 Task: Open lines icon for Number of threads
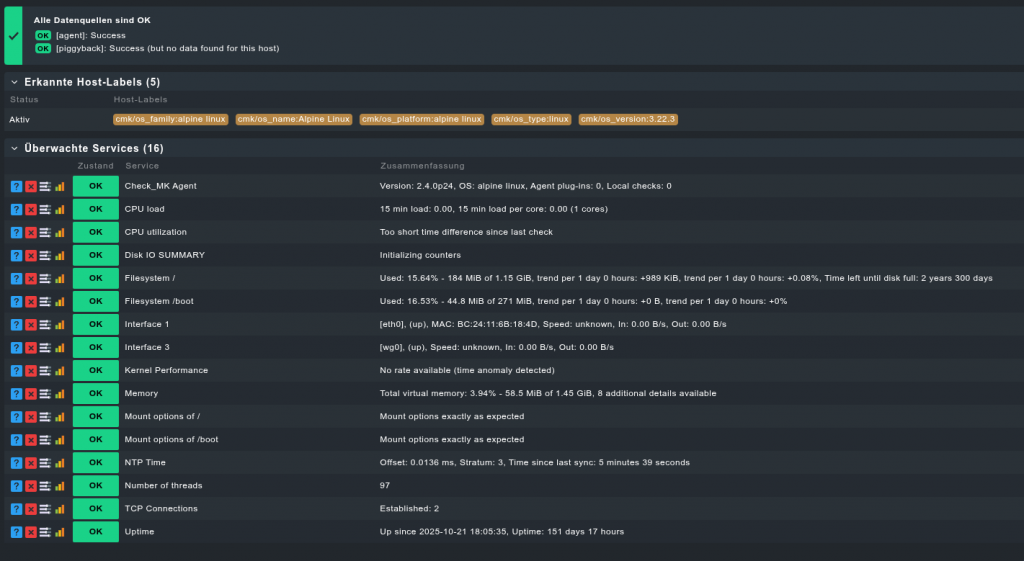[45, 485]
